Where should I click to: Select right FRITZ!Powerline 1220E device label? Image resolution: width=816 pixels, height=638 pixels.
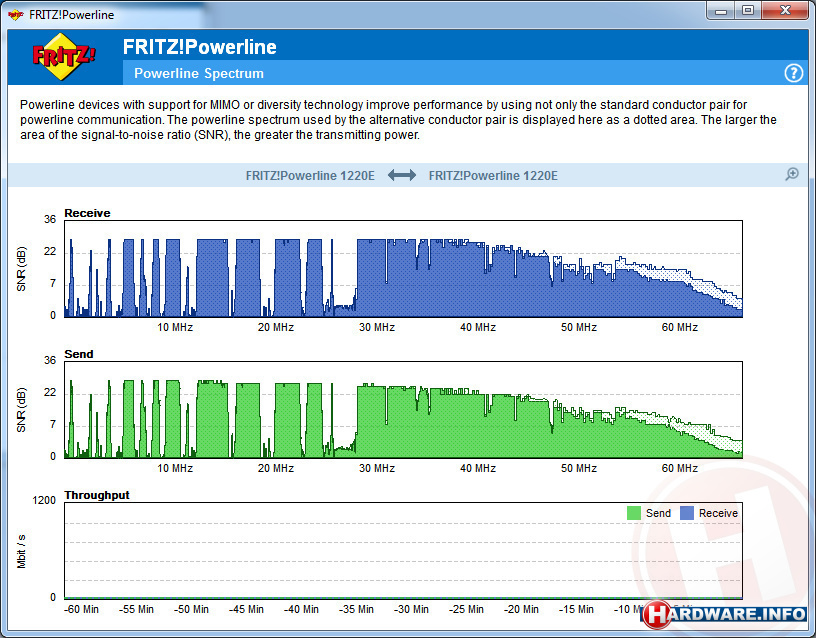pos(493,176)
